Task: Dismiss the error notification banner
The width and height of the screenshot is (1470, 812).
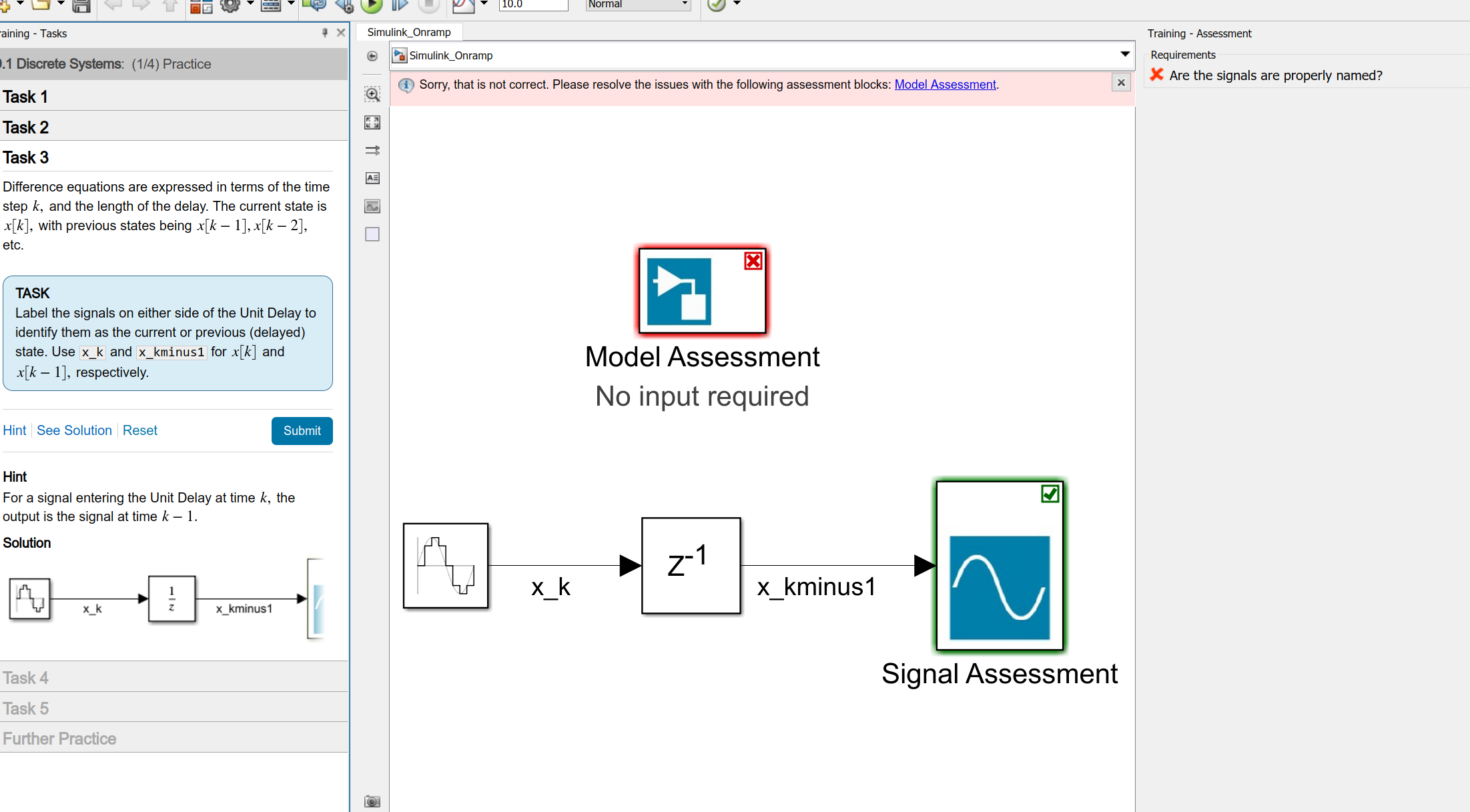Action: coord(1121,83)
